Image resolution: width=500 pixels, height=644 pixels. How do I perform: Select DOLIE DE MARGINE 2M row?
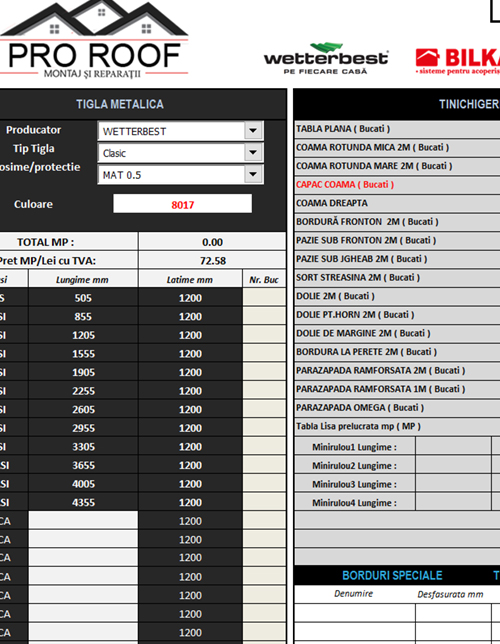click(397, 333)
